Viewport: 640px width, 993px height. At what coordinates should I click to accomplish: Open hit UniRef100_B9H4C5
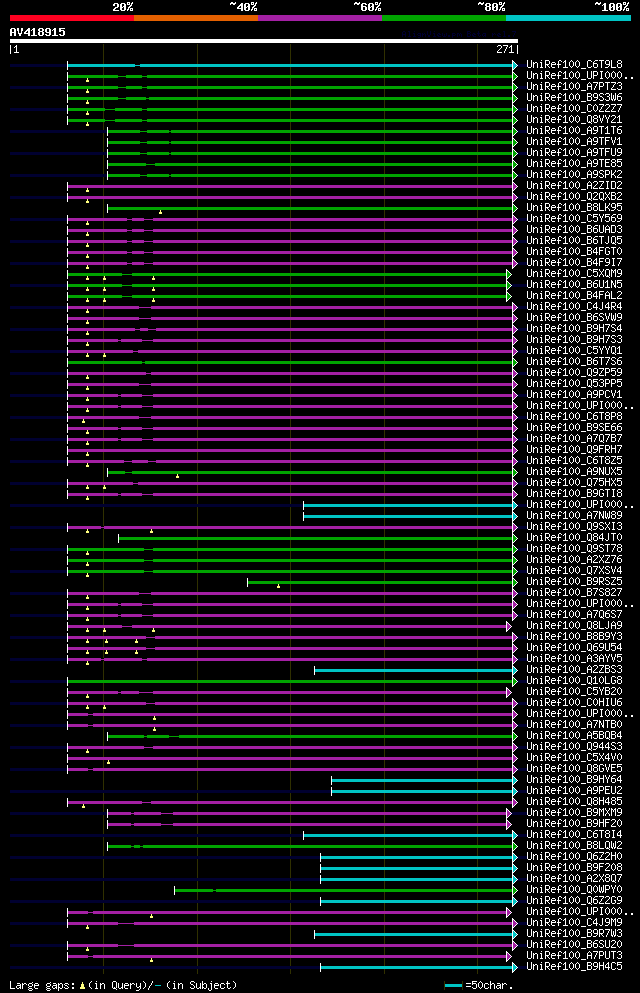tap(574, 967)
